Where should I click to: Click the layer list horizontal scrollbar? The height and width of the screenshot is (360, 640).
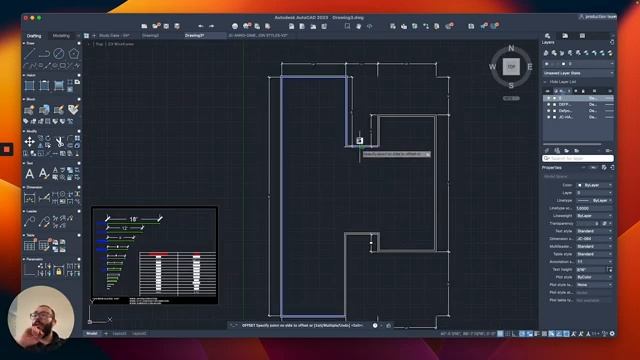coord(572,144)
